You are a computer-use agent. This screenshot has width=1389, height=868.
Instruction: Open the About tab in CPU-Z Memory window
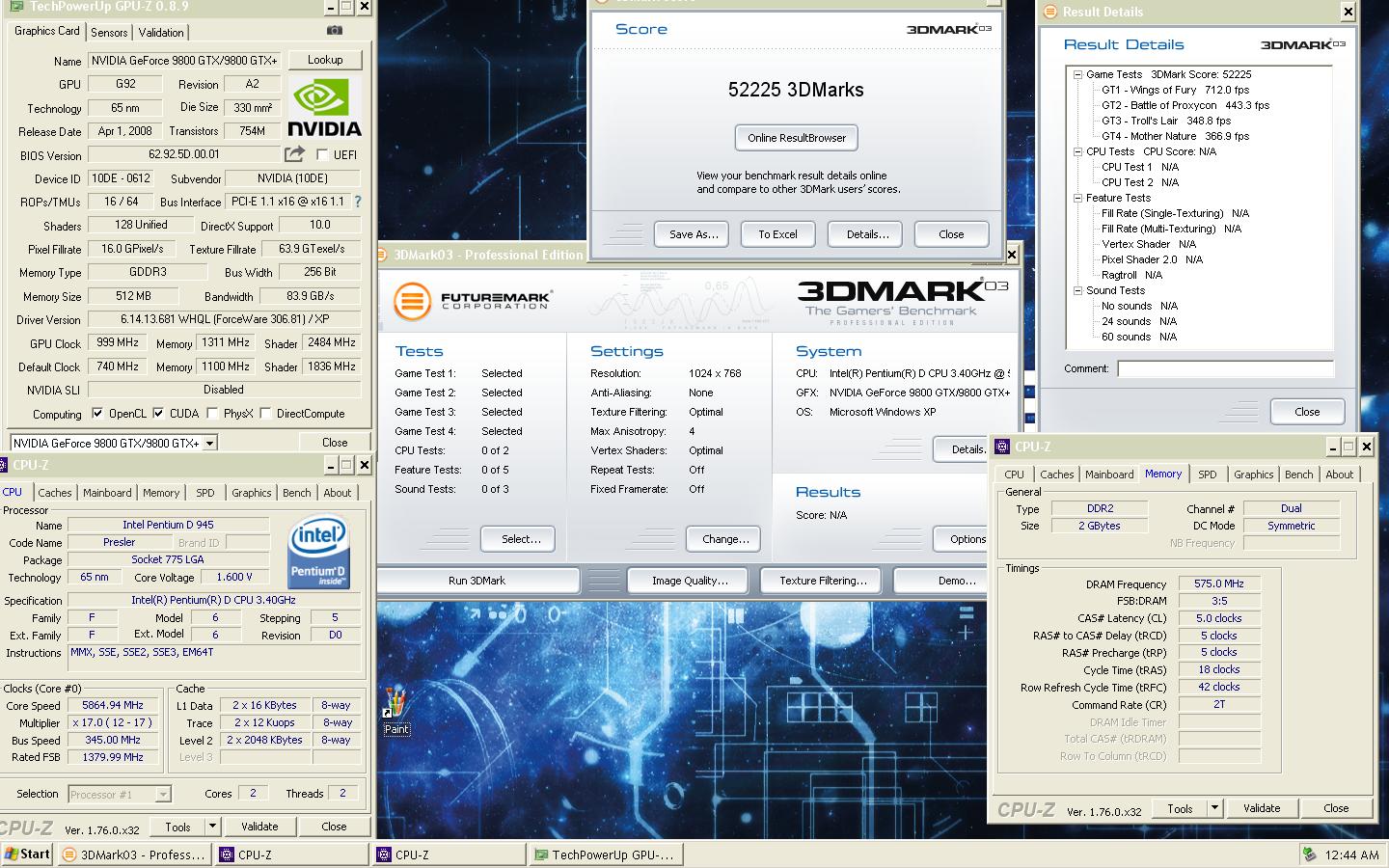pyautogui.click(x=1339, y=475)
